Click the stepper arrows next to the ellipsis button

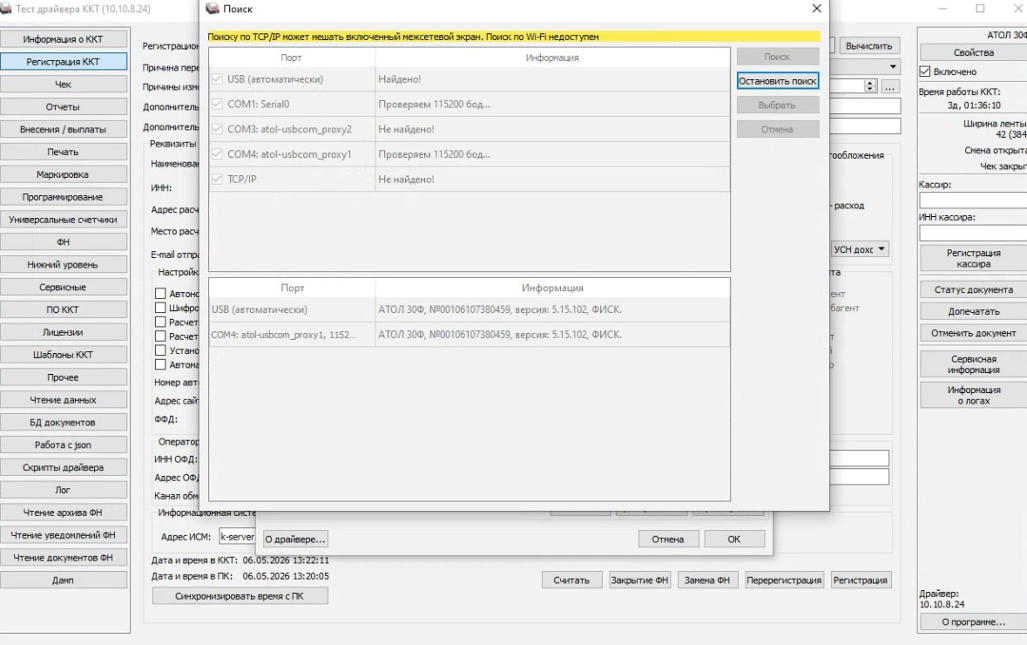tap(870, 86)
